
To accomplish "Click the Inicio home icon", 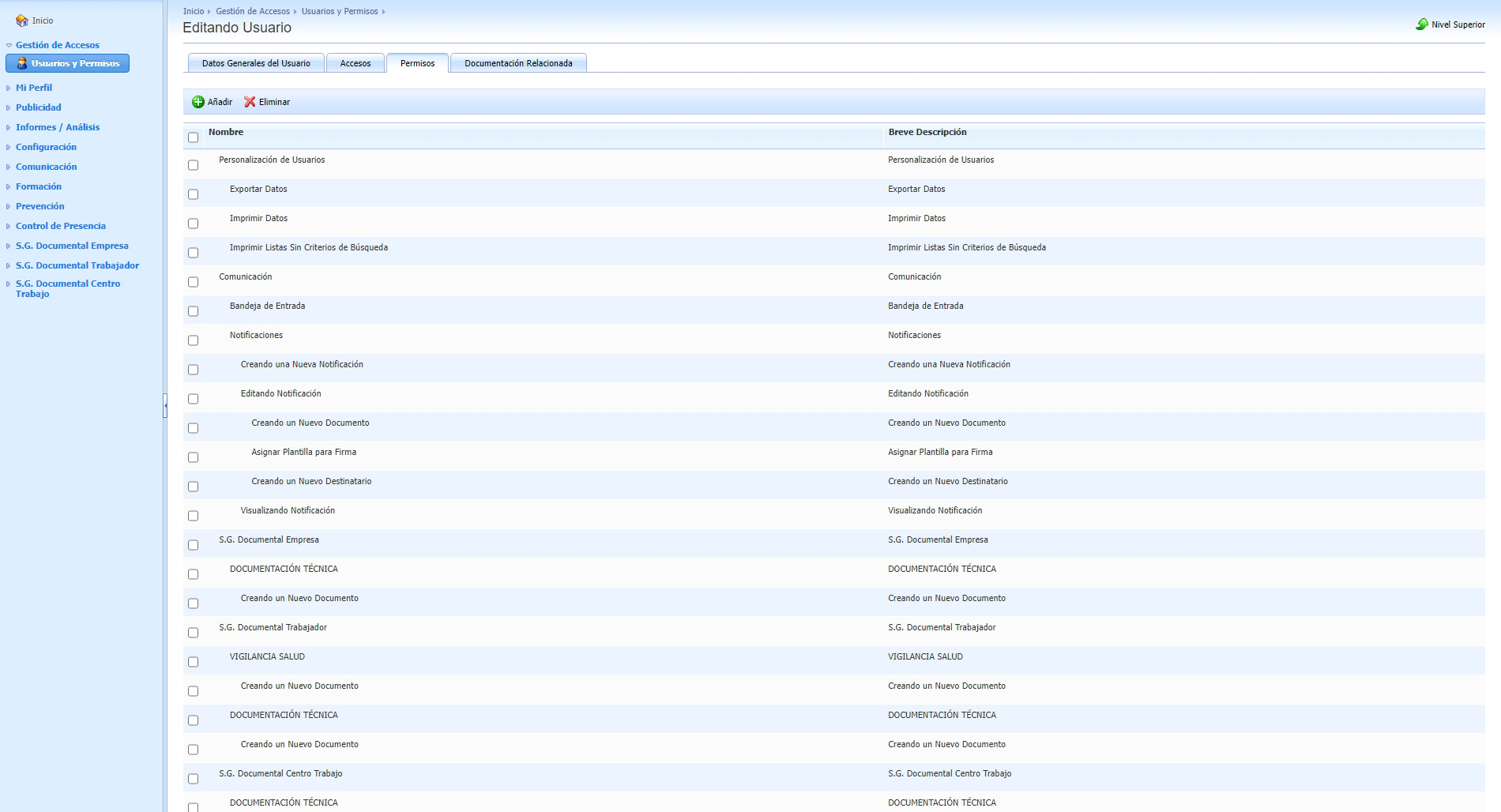I will pos(22,21).
